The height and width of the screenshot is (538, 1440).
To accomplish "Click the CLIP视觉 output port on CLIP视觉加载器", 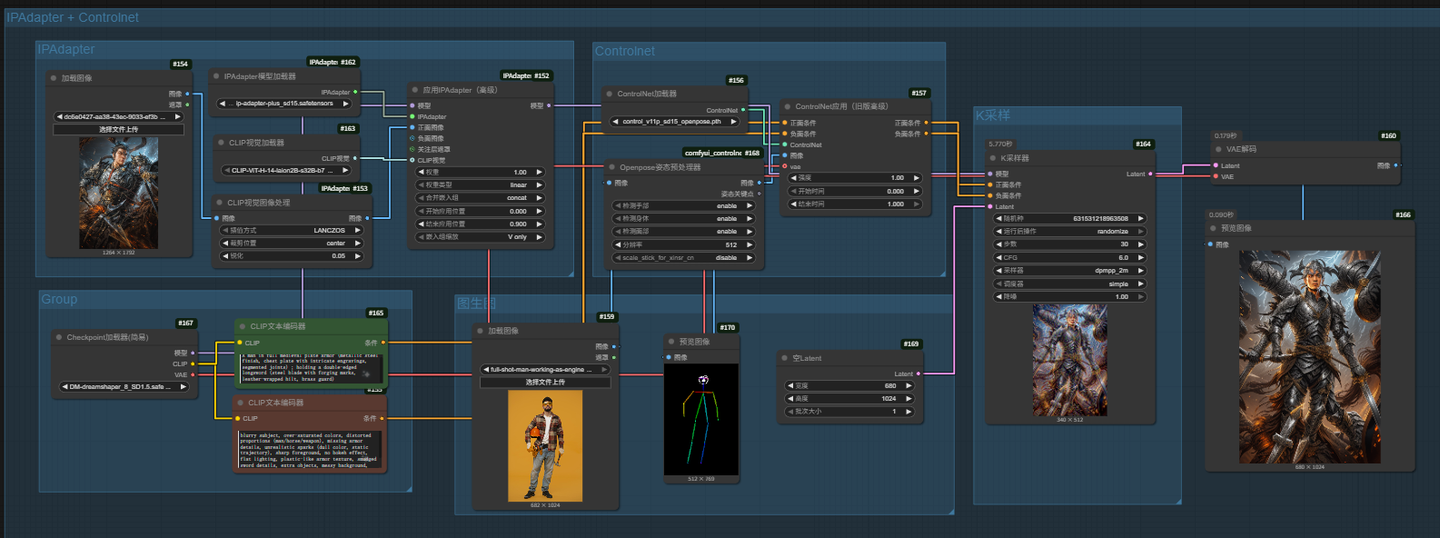I will pyautogui.click(x=355, y=158).
